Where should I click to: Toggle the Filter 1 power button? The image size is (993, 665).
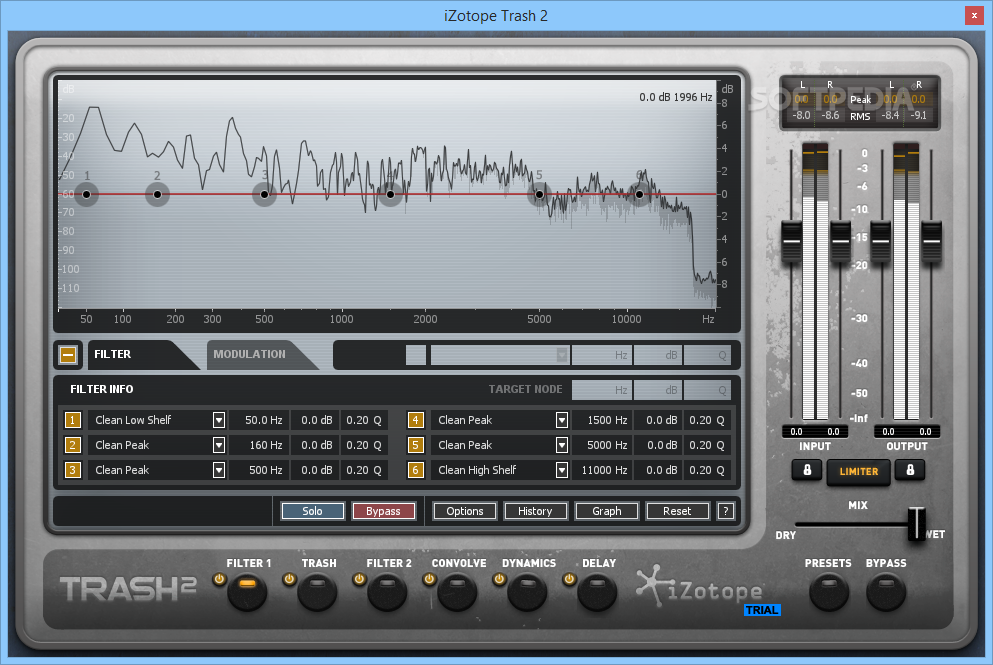[x=219, y=579]
